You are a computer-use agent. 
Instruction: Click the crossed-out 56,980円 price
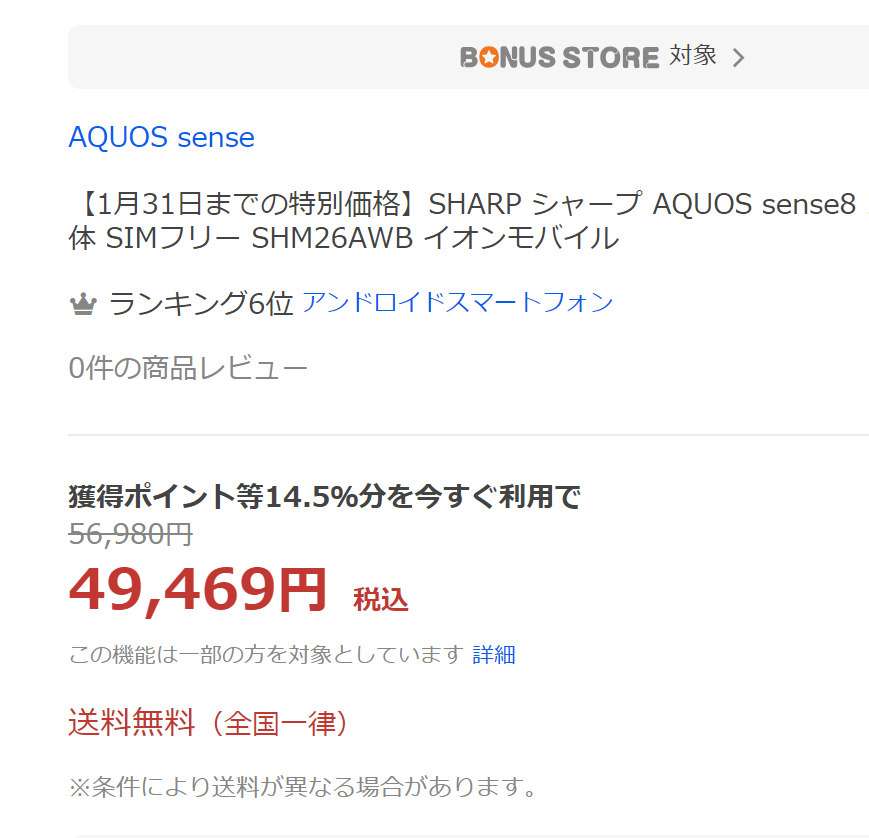click(x=130, y=534)
